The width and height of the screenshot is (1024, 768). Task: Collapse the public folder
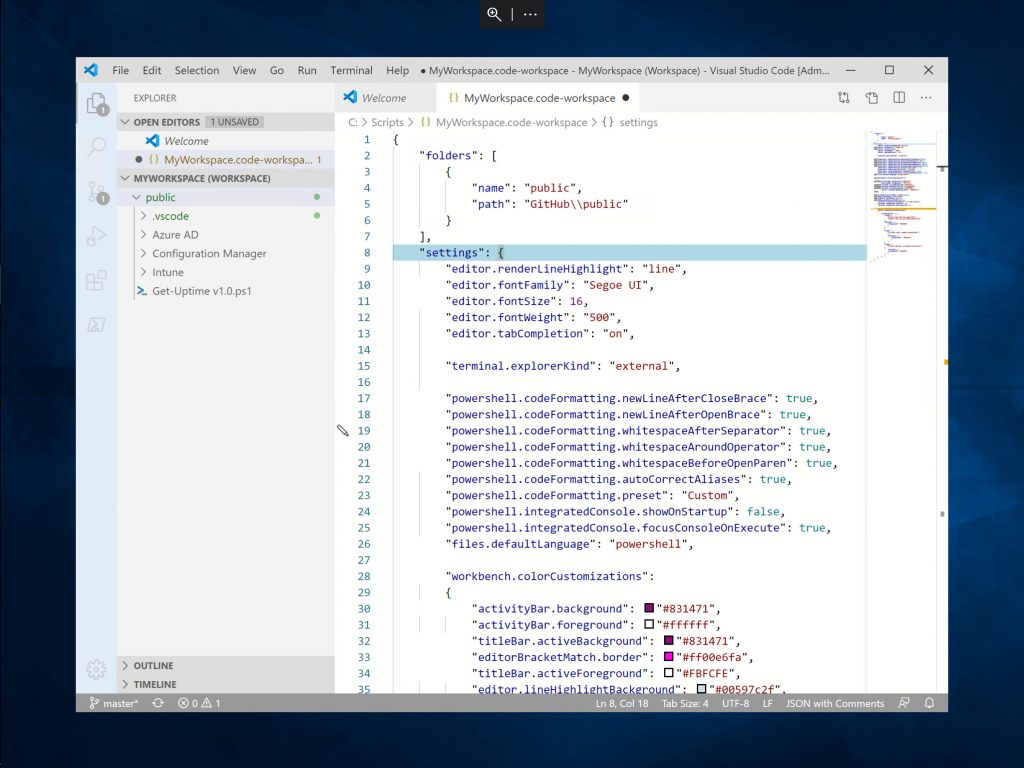pos(136,197)
